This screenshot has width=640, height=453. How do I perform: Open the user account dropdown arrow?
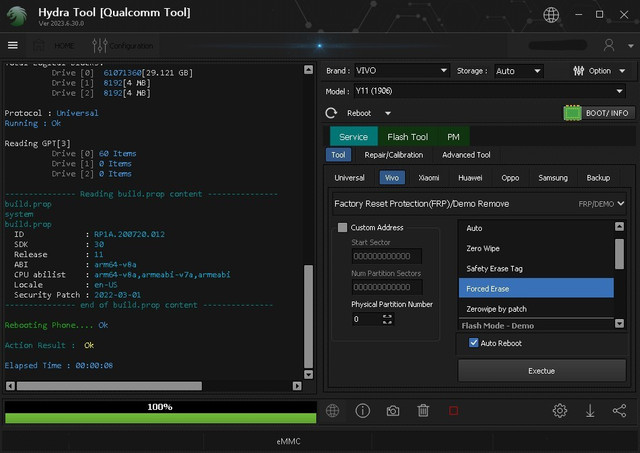pyautogui.click(x=631, y=46)
